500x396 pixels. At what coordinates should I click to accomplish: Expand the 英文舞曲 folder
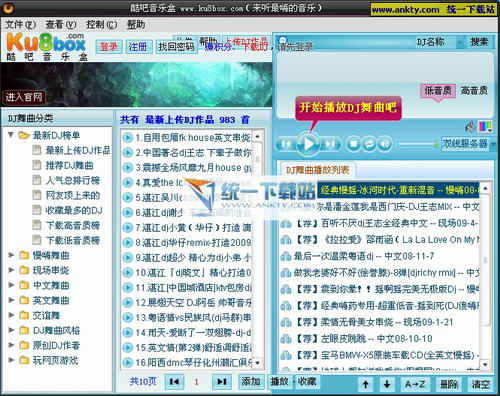click(11, 300)
